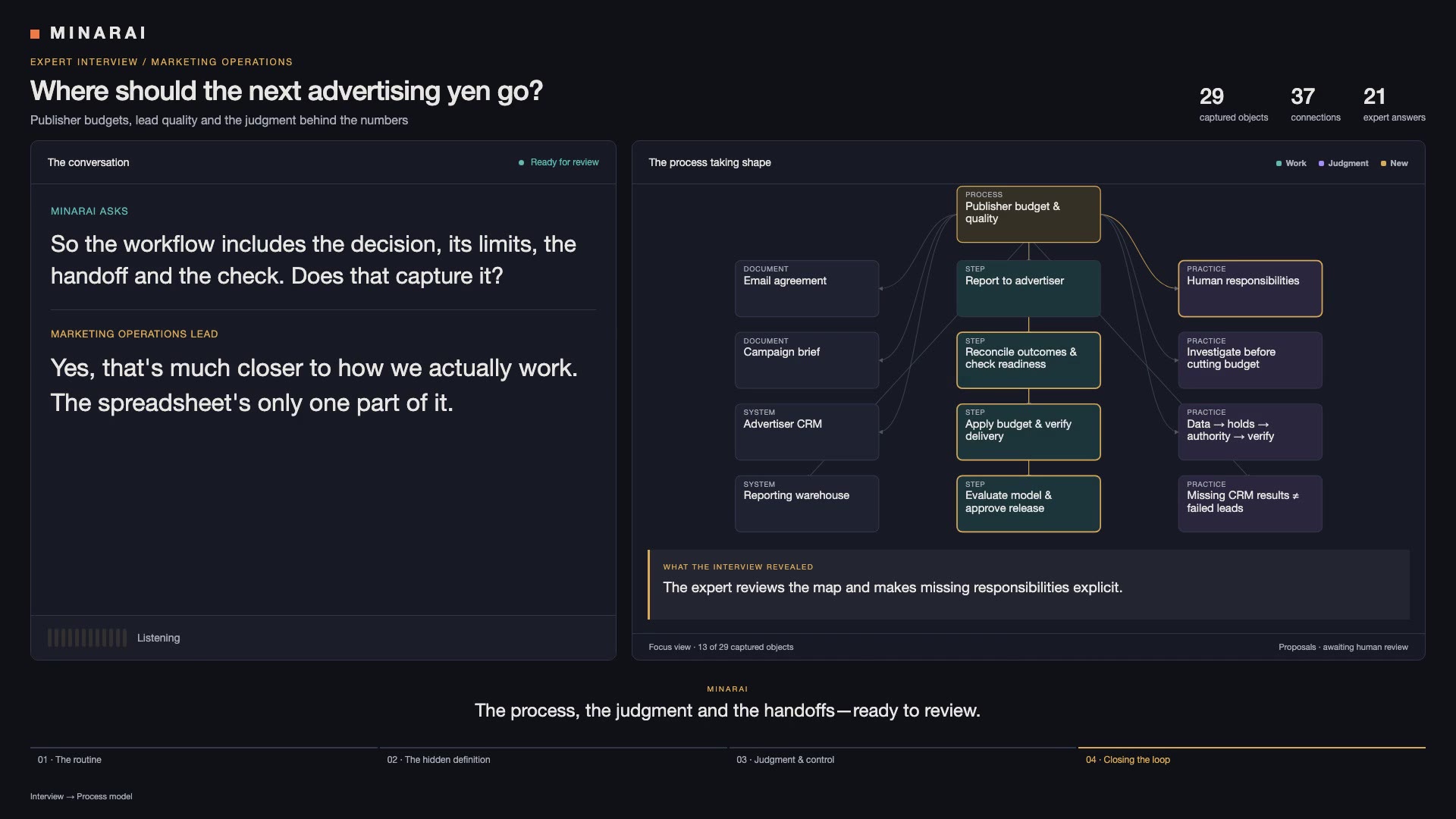The height and width of the screenshot is (819, 1456).
Task: Open the Campaign brief document node
Action: [807, 360]
